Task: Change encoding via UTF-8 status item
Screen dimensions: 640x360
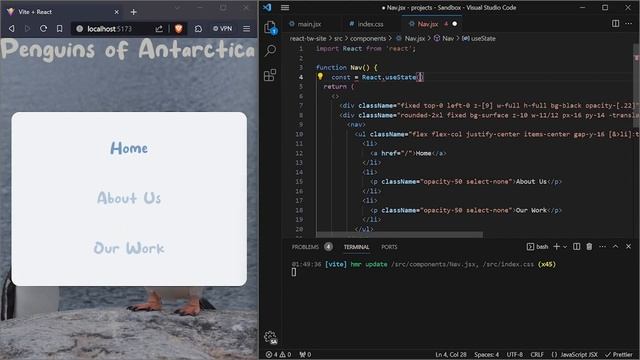Action: click(515, 354)
